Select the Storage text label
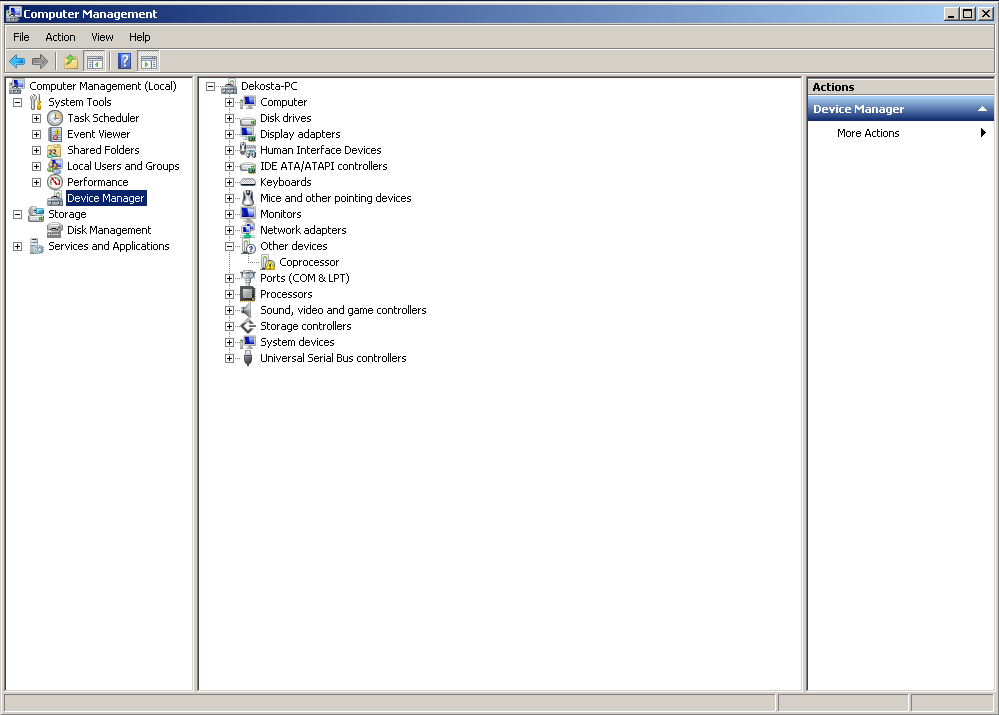Viewport: 999px width, 715px height. pos(67,214)
